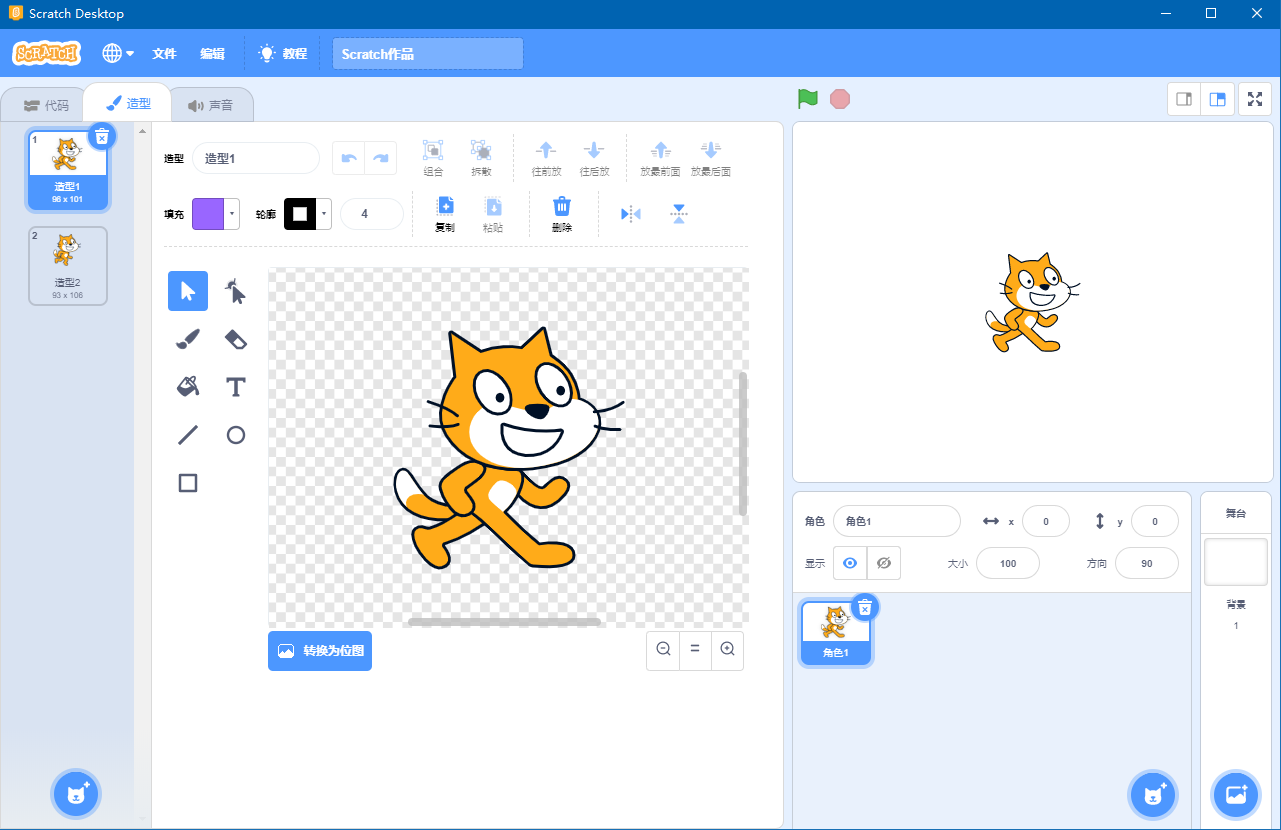The image size is (1281, 830).
Task: Switch stage to small layout mode
Action: 1183,98
